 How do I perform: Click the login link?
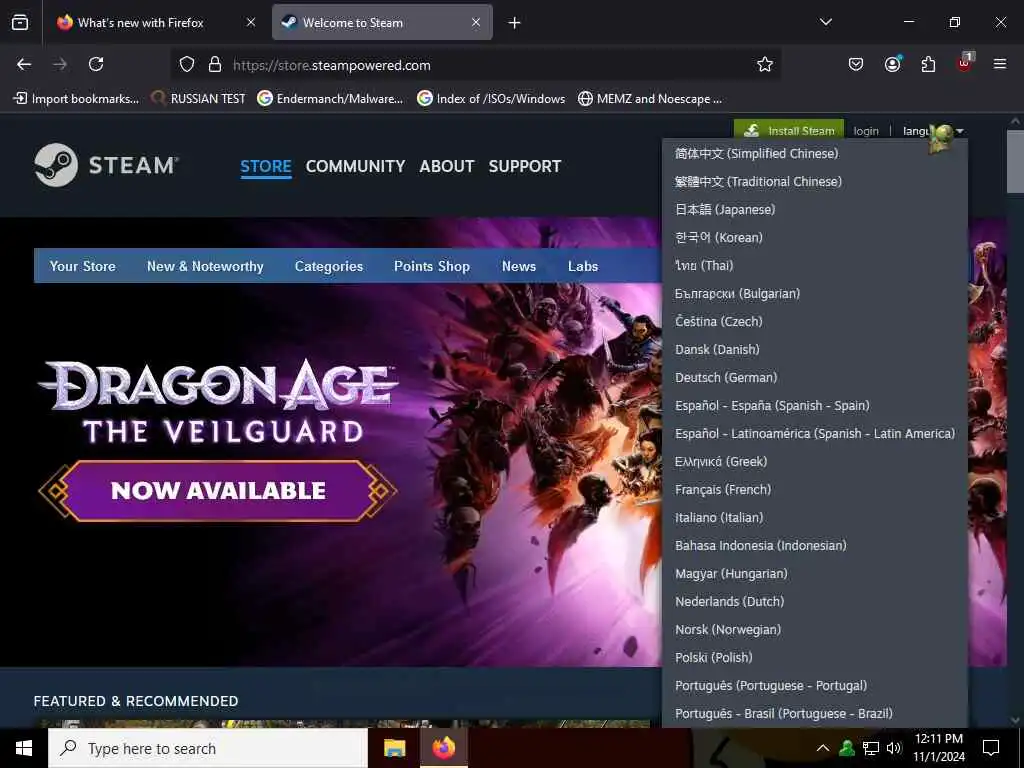pyautogui.click(x=866, y=131)
